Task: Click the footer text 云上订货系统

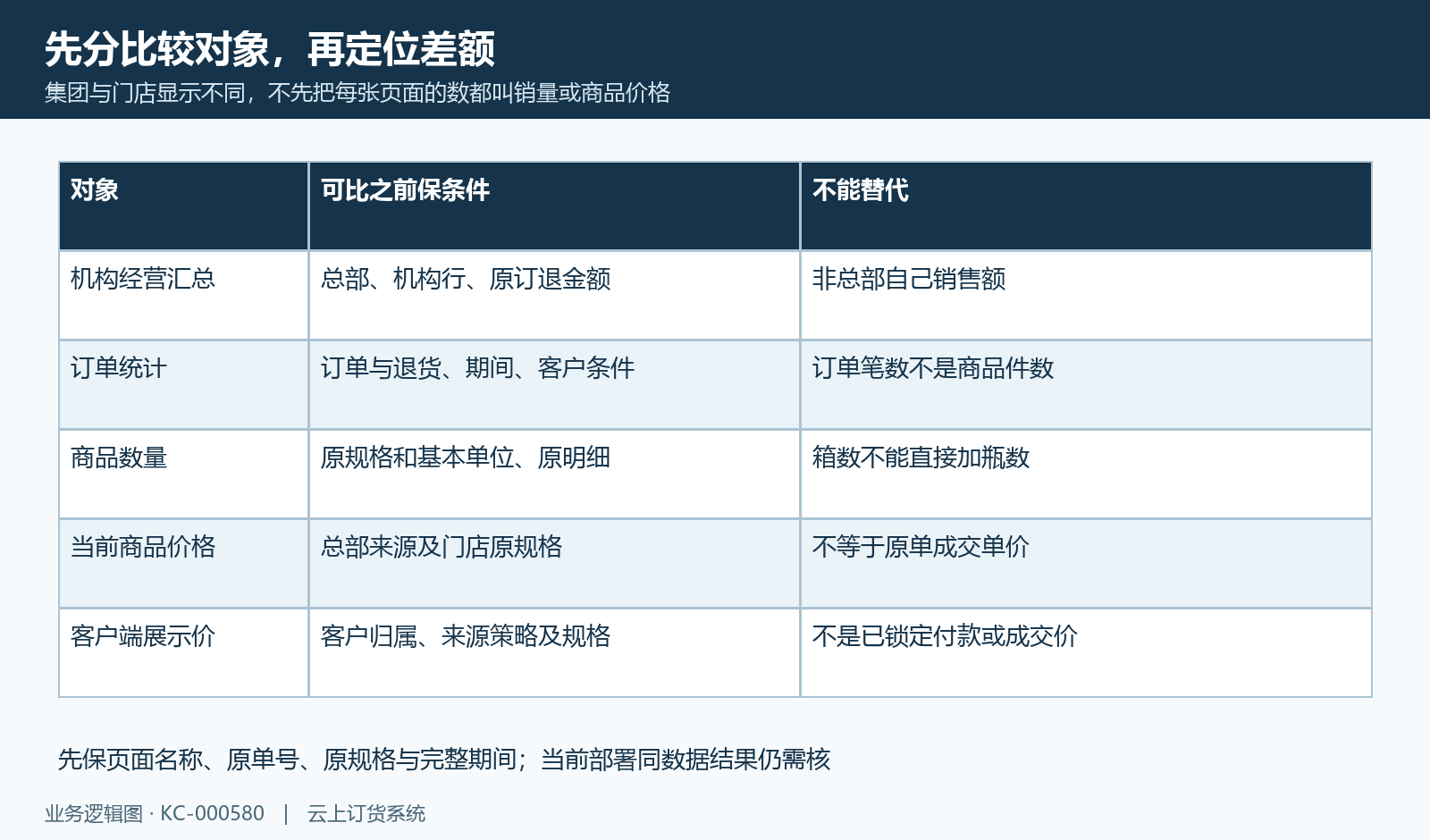Action: coord(366,814)
